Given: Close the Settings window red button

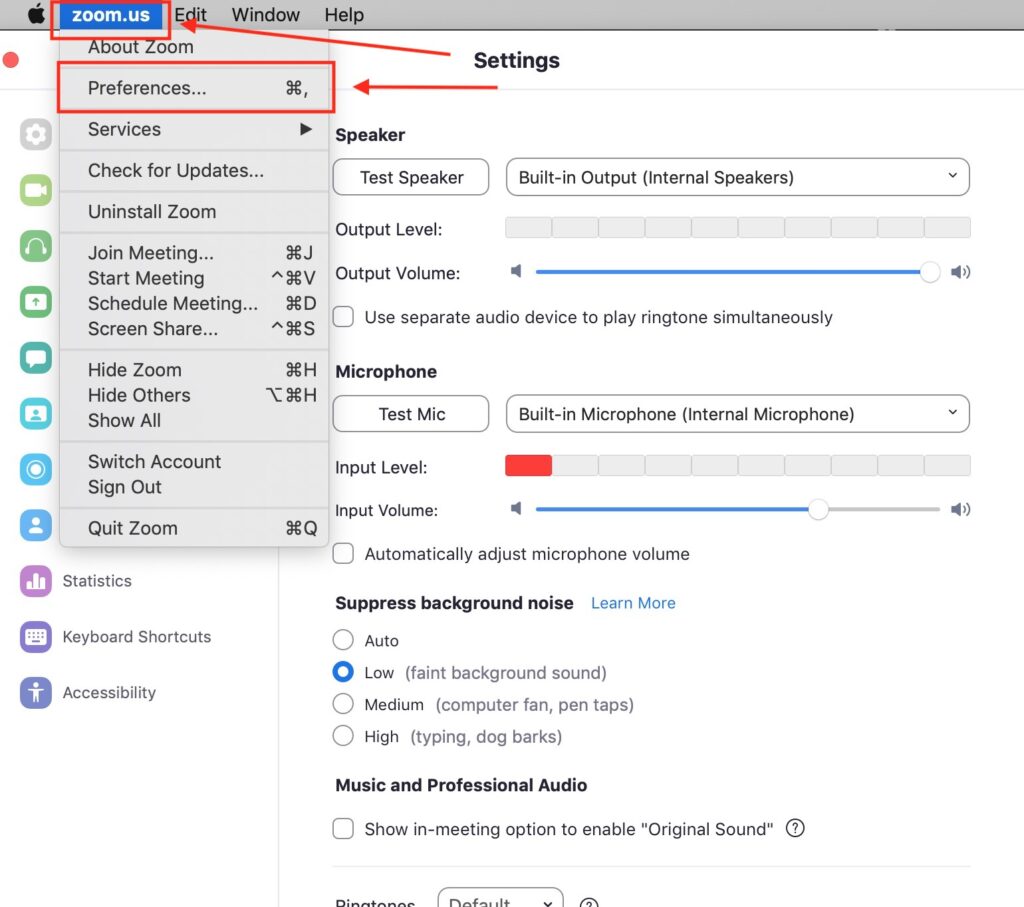Looking at the screenshot, I should tap(10, 60).
